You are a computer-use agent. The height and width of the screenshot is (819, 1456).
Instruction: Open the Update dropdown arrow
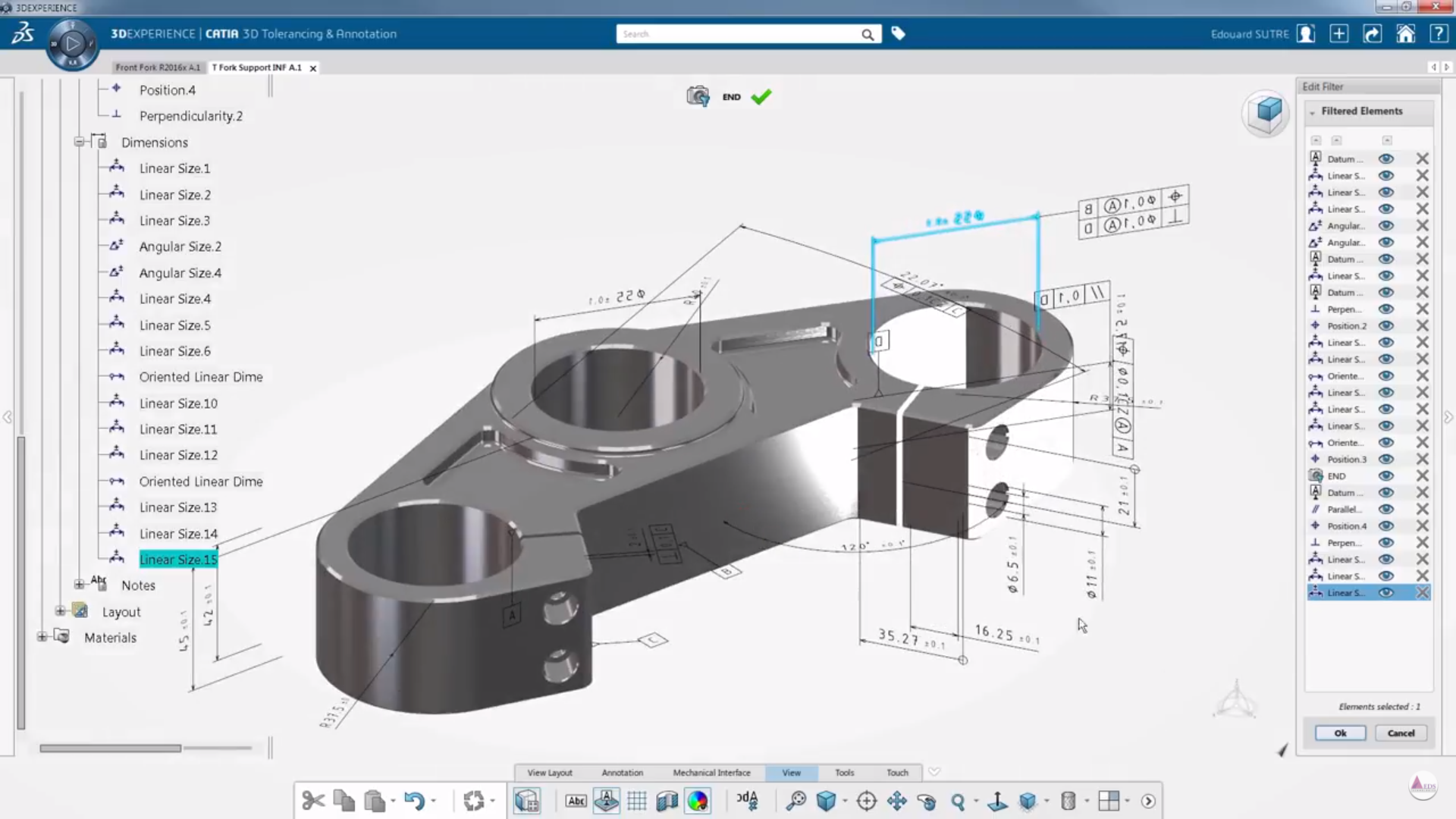click(x=493, y=801)
